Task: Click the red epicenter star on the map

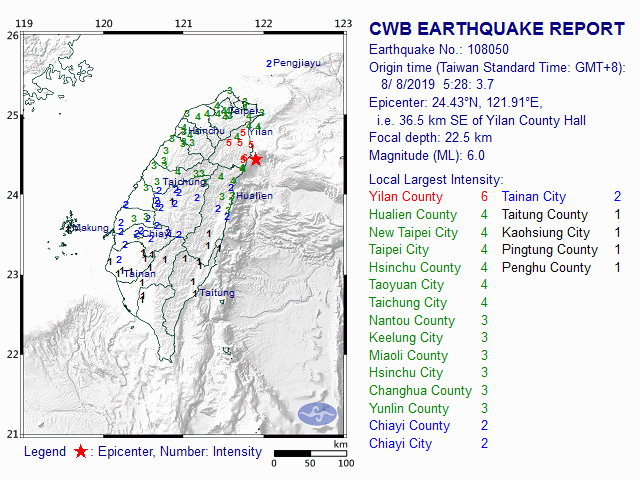Action: 256,159
